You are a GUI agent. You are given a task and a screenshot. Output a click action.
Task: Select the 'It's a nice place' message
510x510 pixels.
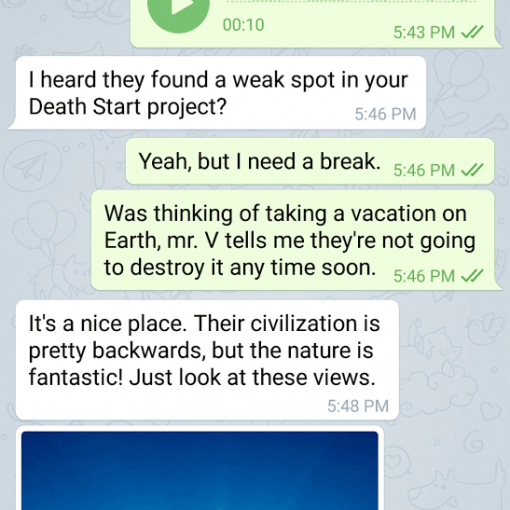(x=207, y=360)
